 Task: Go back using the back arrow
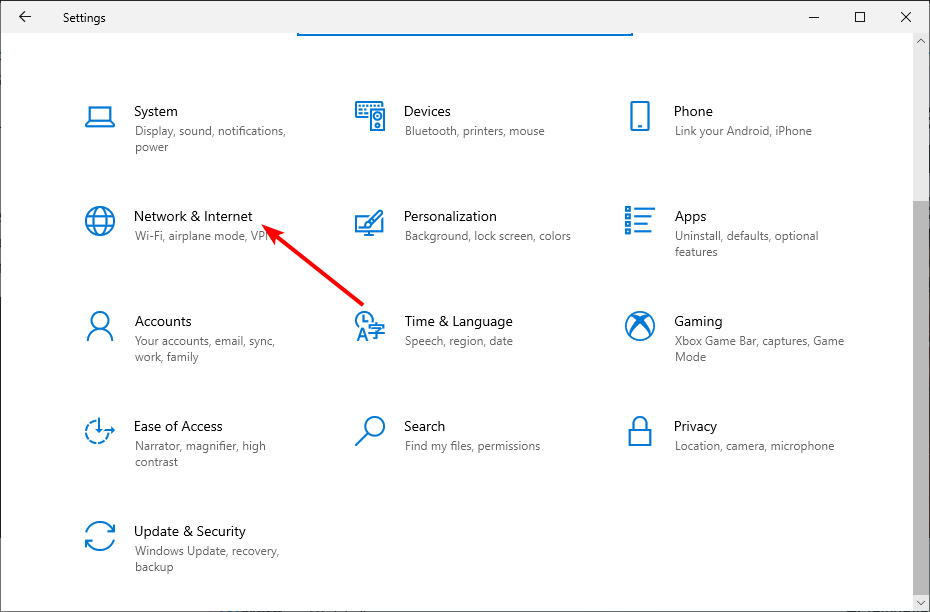point(25,17)
